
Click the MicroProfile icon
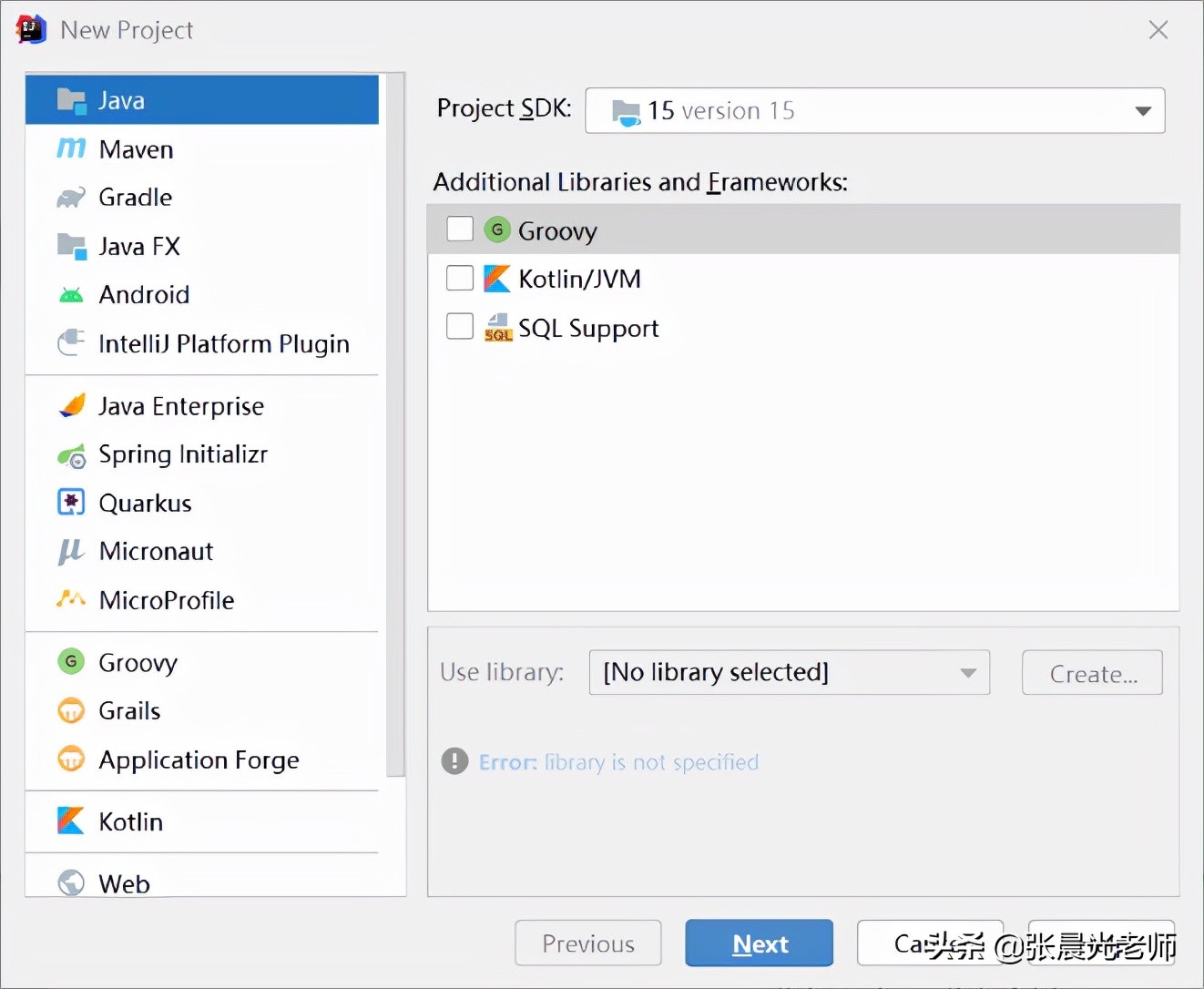71,599
